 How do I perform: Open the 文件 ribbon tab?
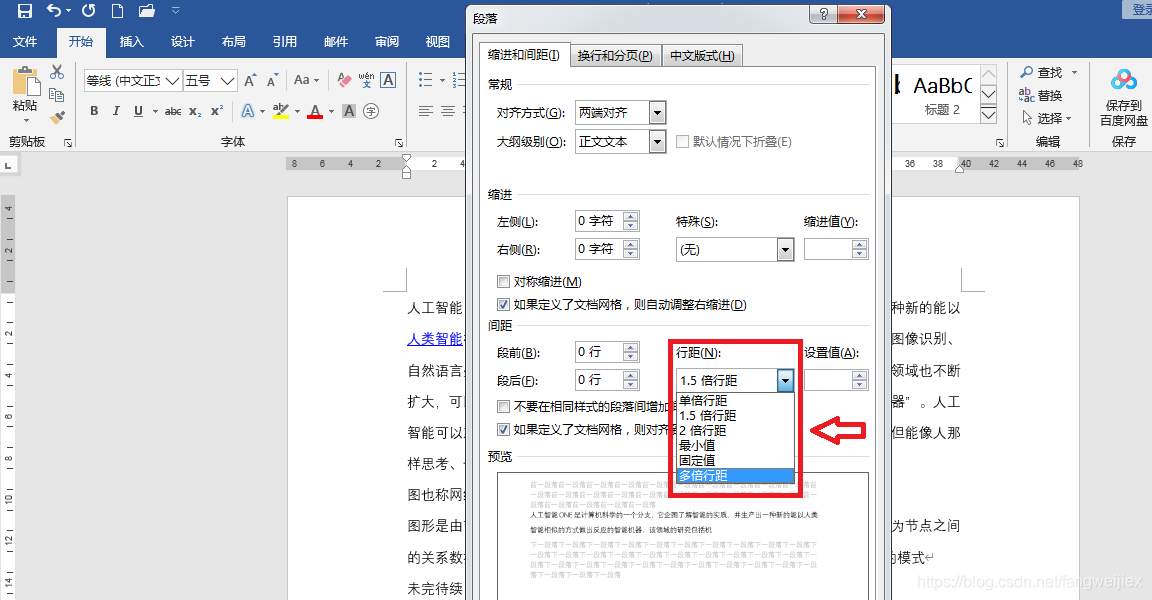25,42
